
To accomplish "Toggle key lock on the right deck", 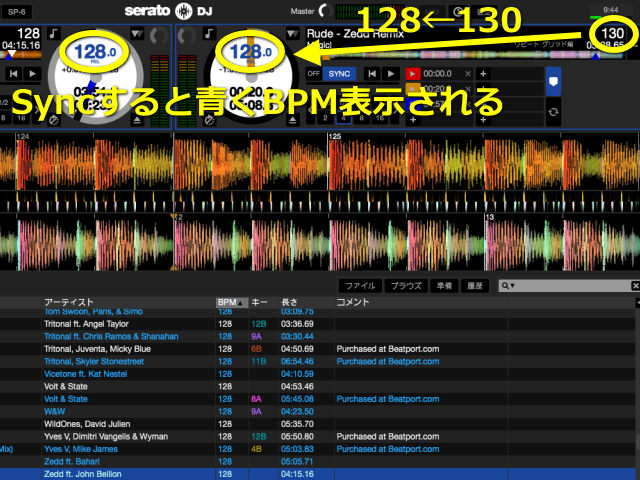I will click(209, 33).
